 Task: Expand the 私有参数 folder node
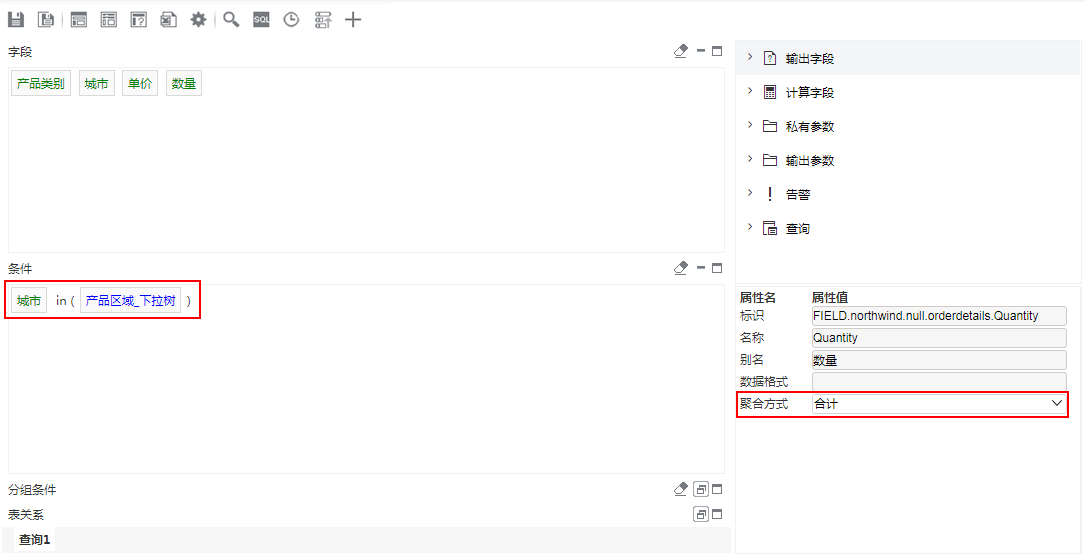coord(750,125)
